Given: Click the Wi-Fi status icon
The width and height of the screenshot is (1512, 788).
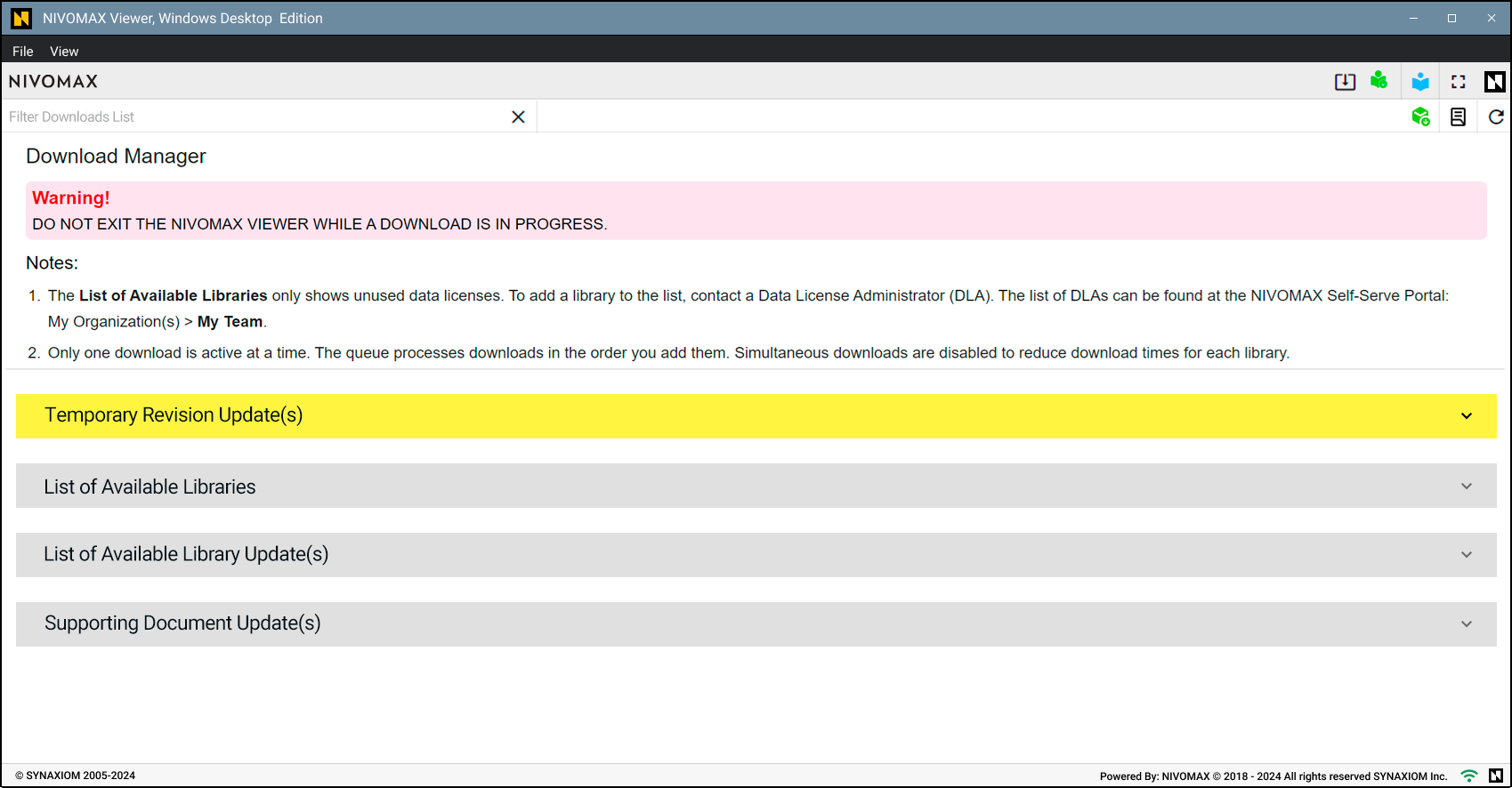Looking at the screenshot, I should (x=1469, y=776).
